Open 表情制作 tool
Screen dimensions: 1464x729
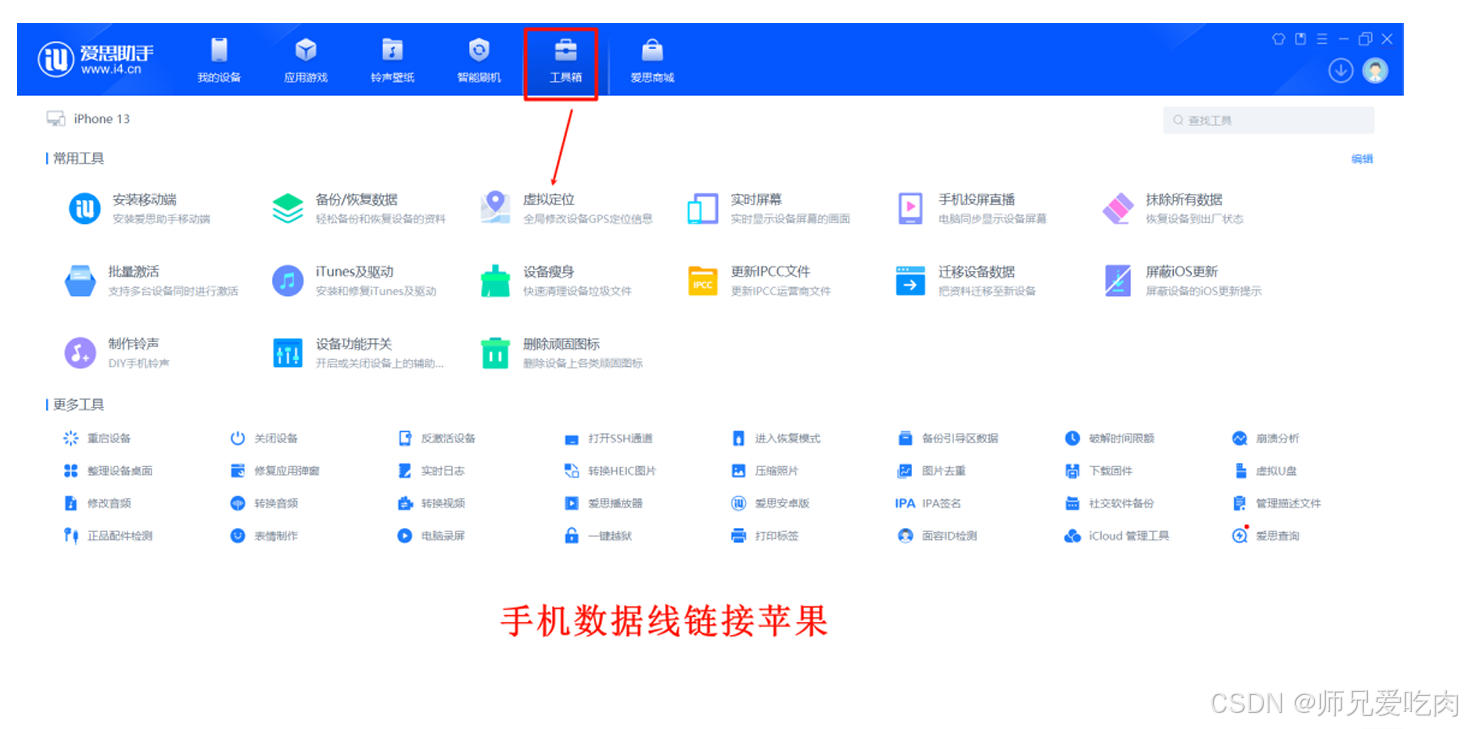point(264,536)
